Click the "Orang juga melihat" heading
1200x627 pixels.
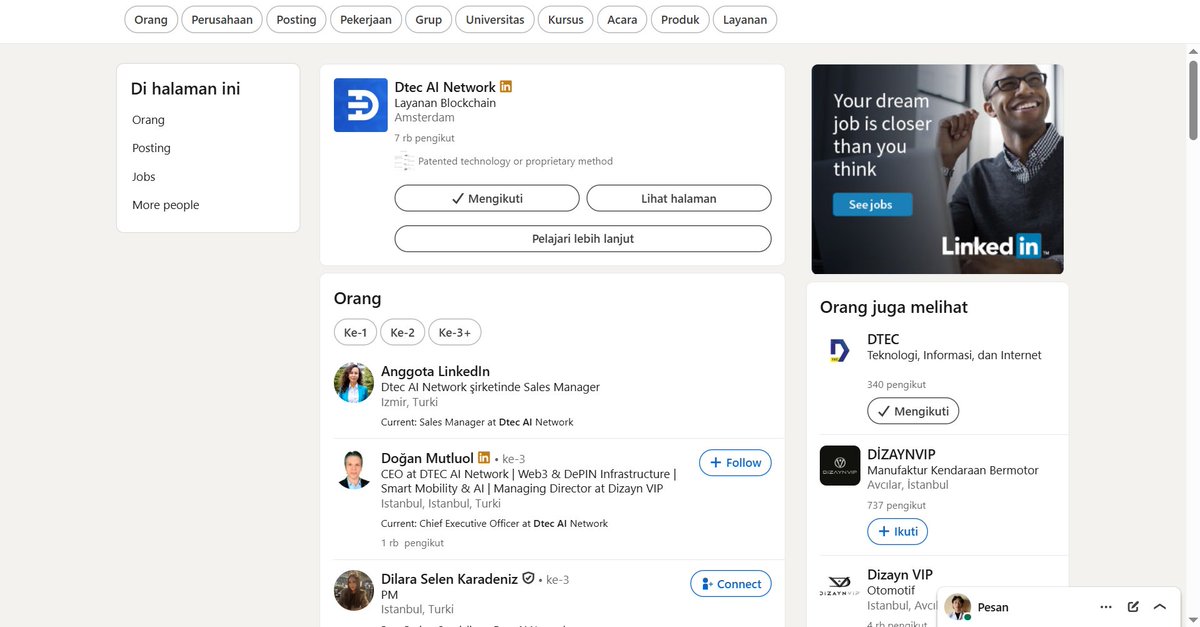(894, 307)
